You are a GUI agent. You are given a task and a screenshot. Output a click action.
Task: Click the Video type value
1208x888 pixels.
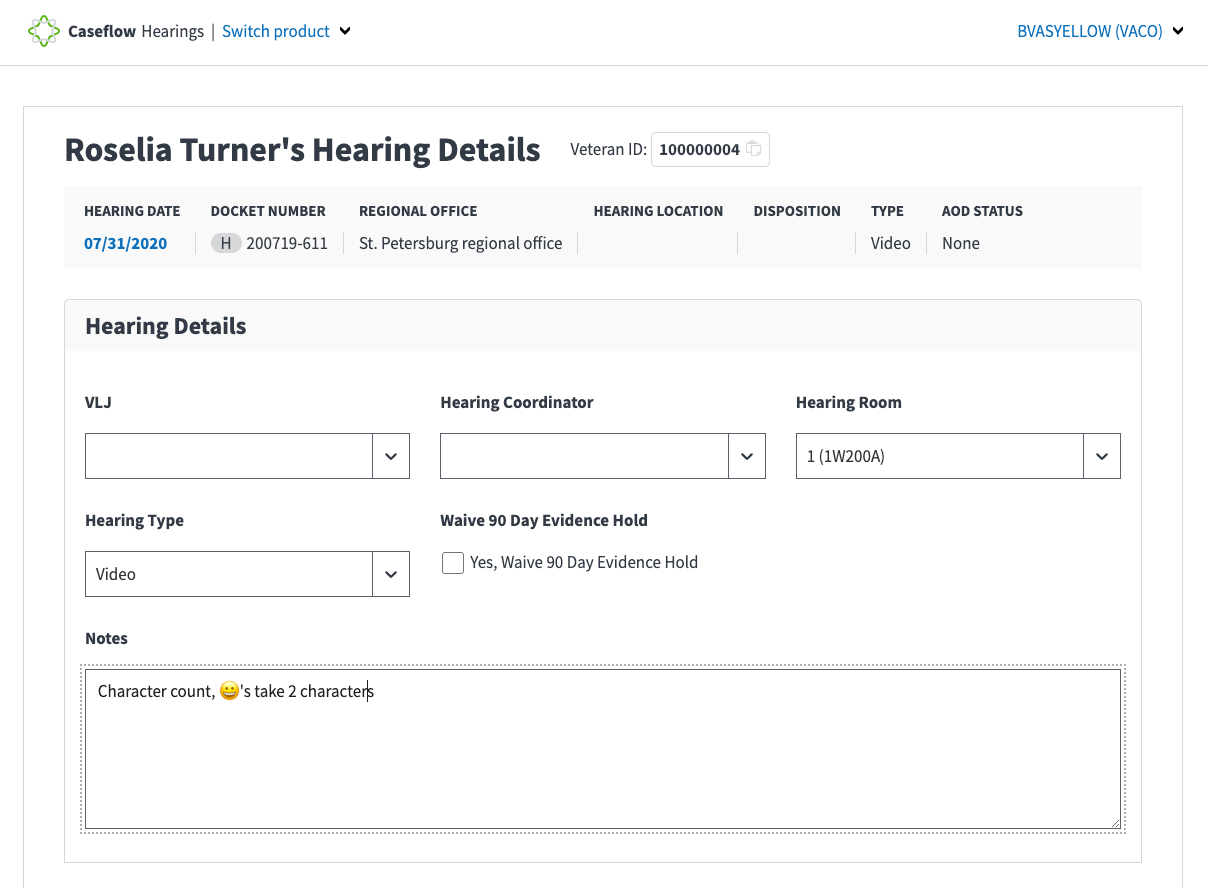coord(891,243)
